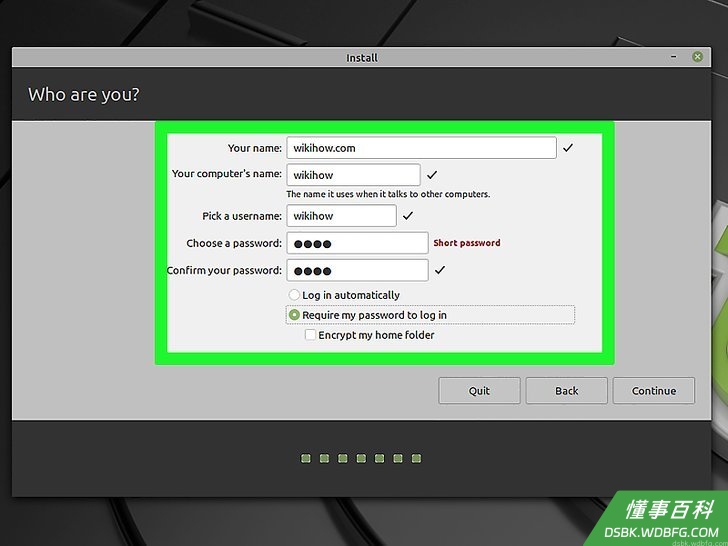Viewport: 728px width, 546px height.
Task: Click the Install window title text
Action: [x=362, y=58]
